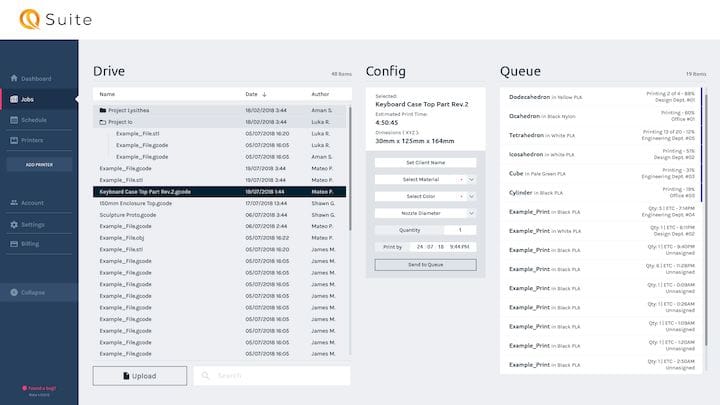Viewport: 720px width, 405px height.
Task: Switch to the Jobs sidebar tab
Action: (28, 99)
